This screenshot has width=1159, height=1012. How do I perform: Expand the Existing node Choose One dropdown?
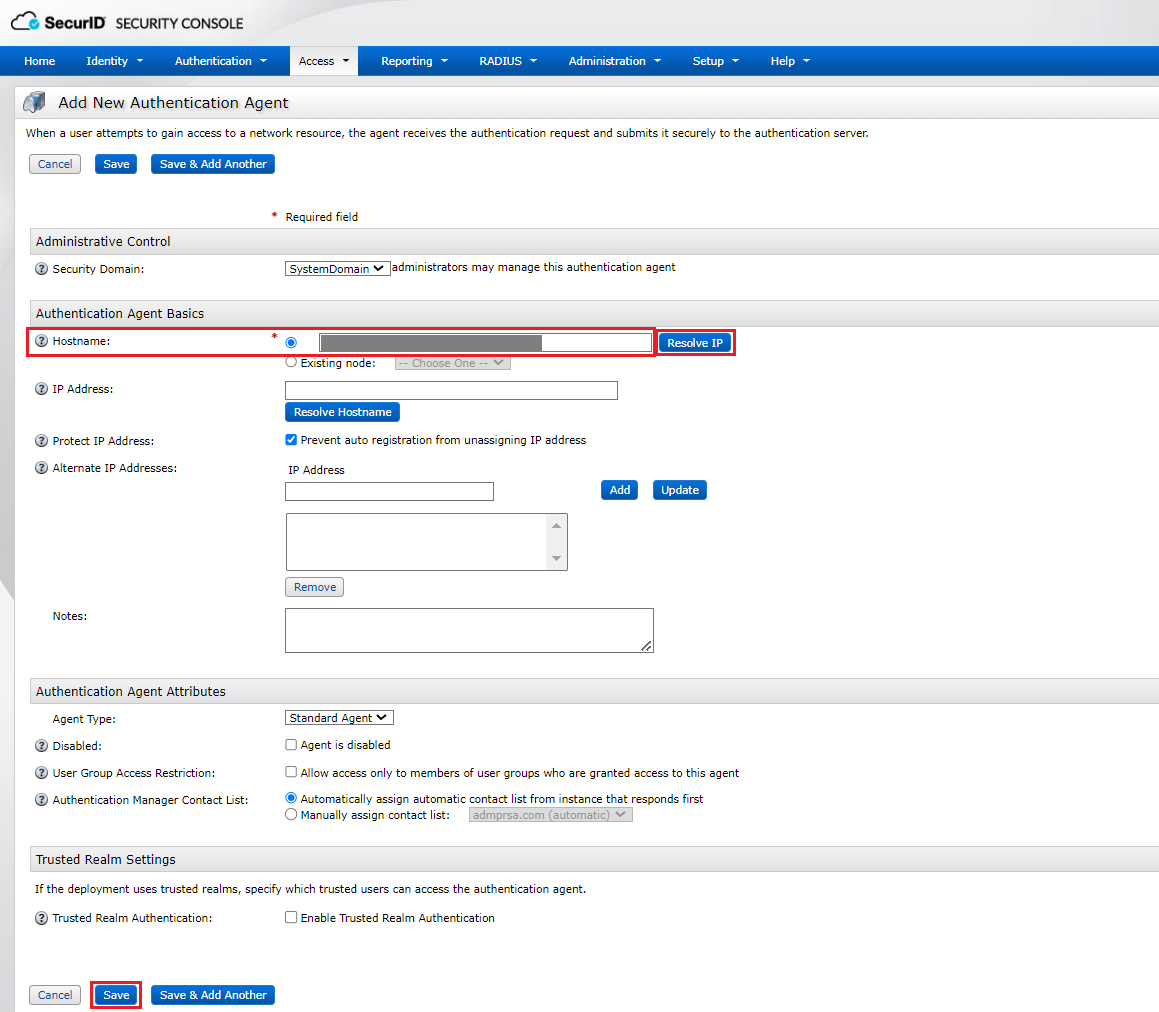click(451, 362)
